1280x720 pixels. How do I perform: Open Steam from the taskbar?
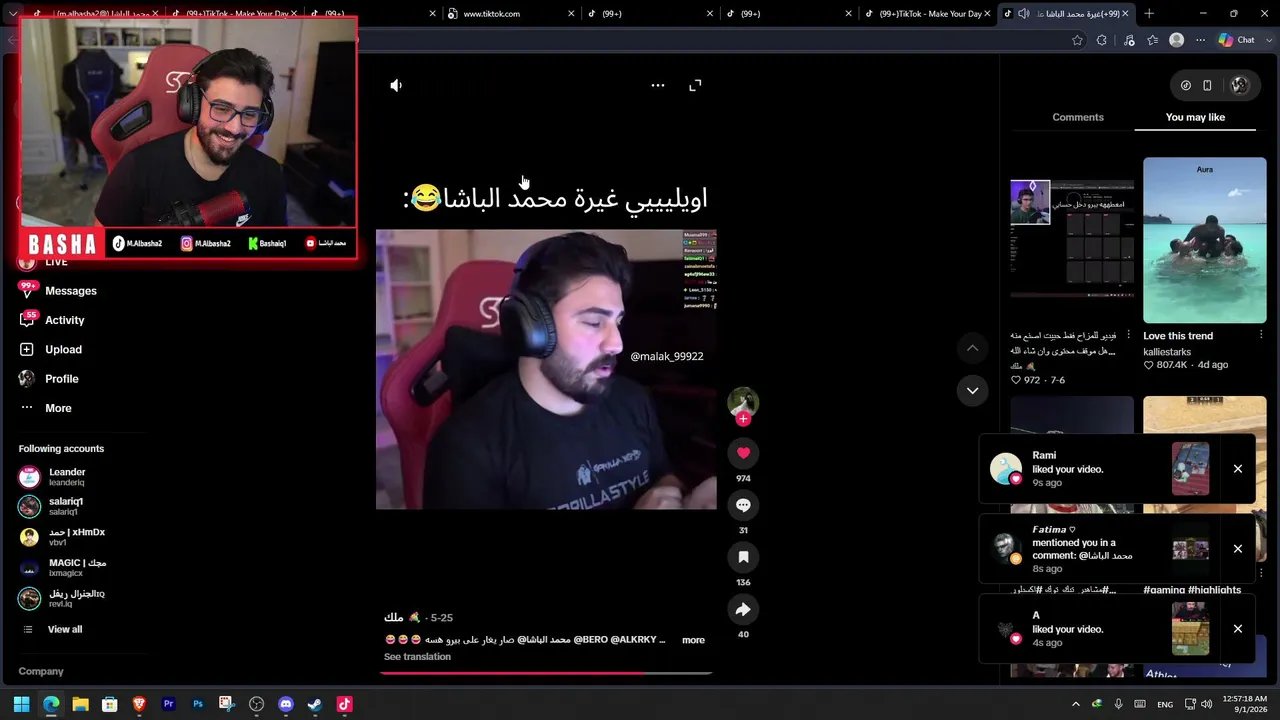[x=315, y=704]
